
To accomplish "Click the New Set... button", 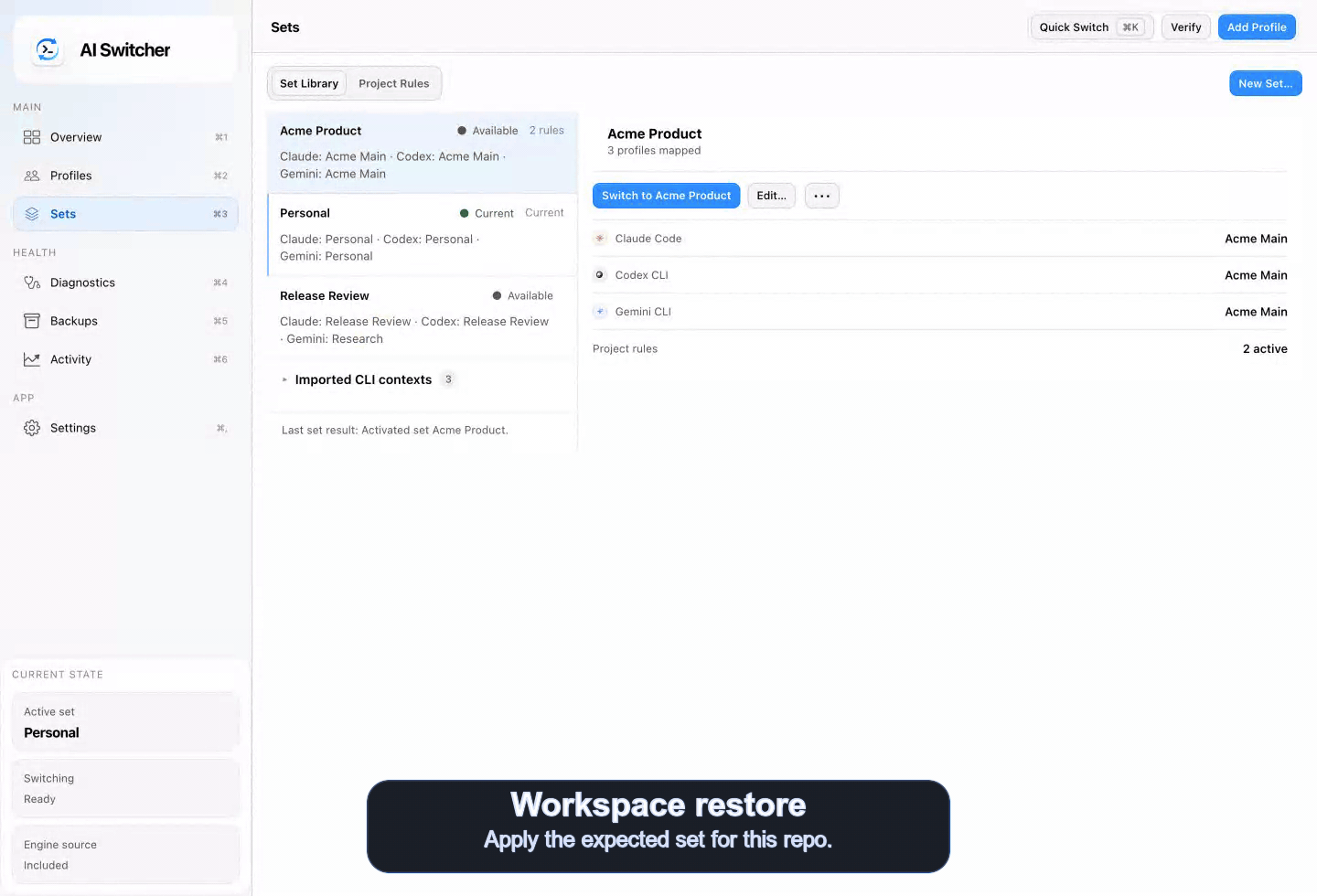I will point(1266,83).
